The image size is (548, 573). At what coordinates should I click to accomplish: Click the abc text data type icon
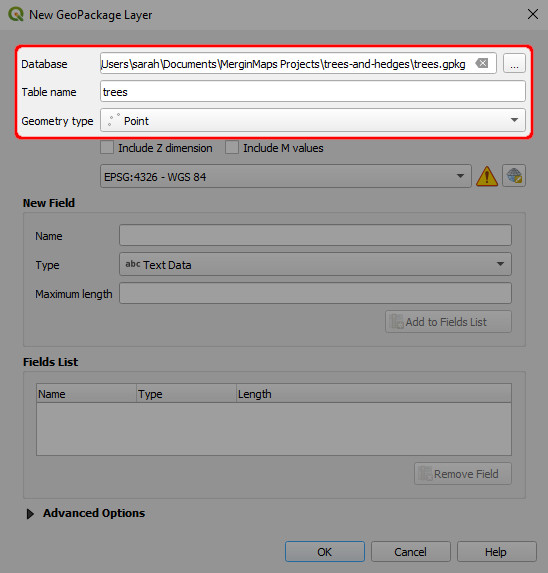point(133,264)
